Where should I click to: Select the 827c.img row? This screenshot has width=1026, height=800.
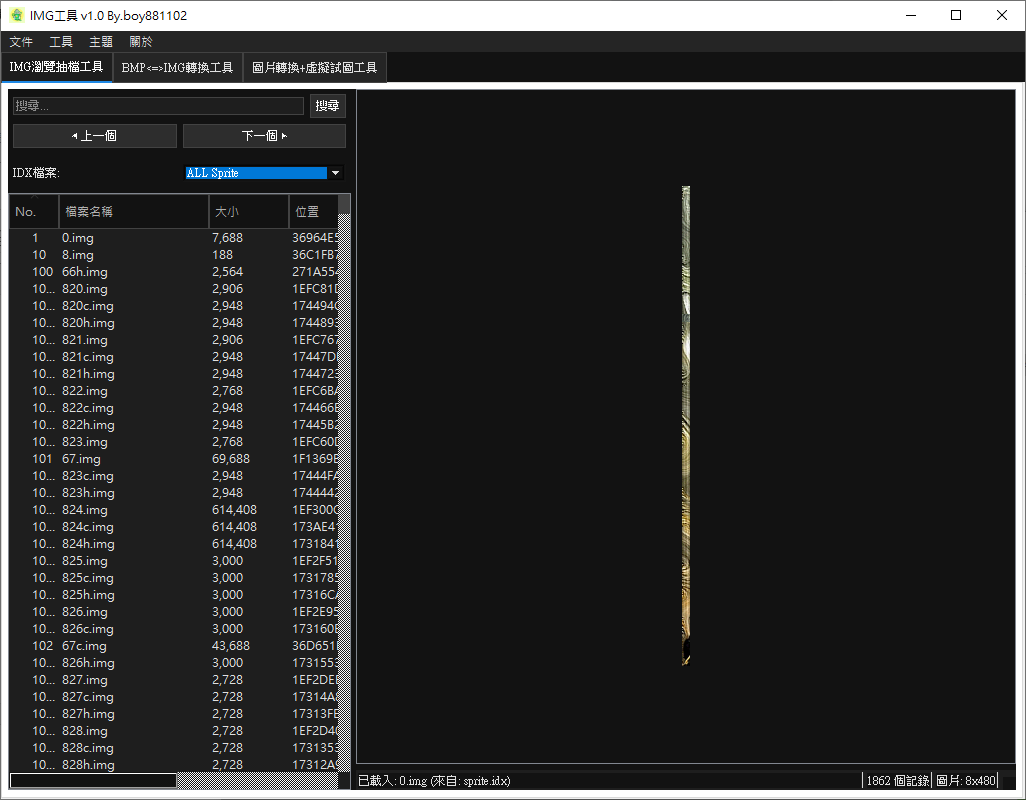click(x=175, y=697)
